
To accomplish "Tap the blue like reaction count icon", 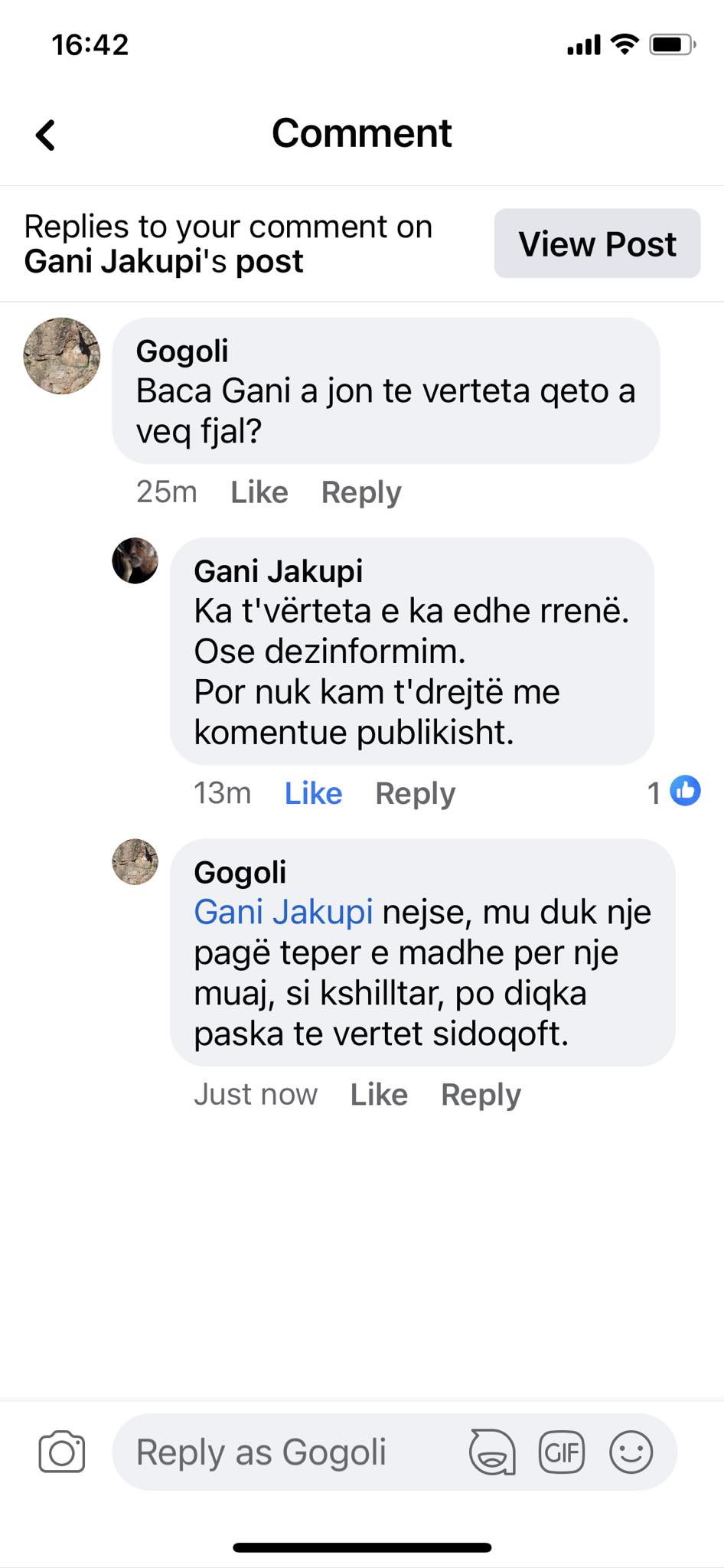I will [x=685, y=791].
